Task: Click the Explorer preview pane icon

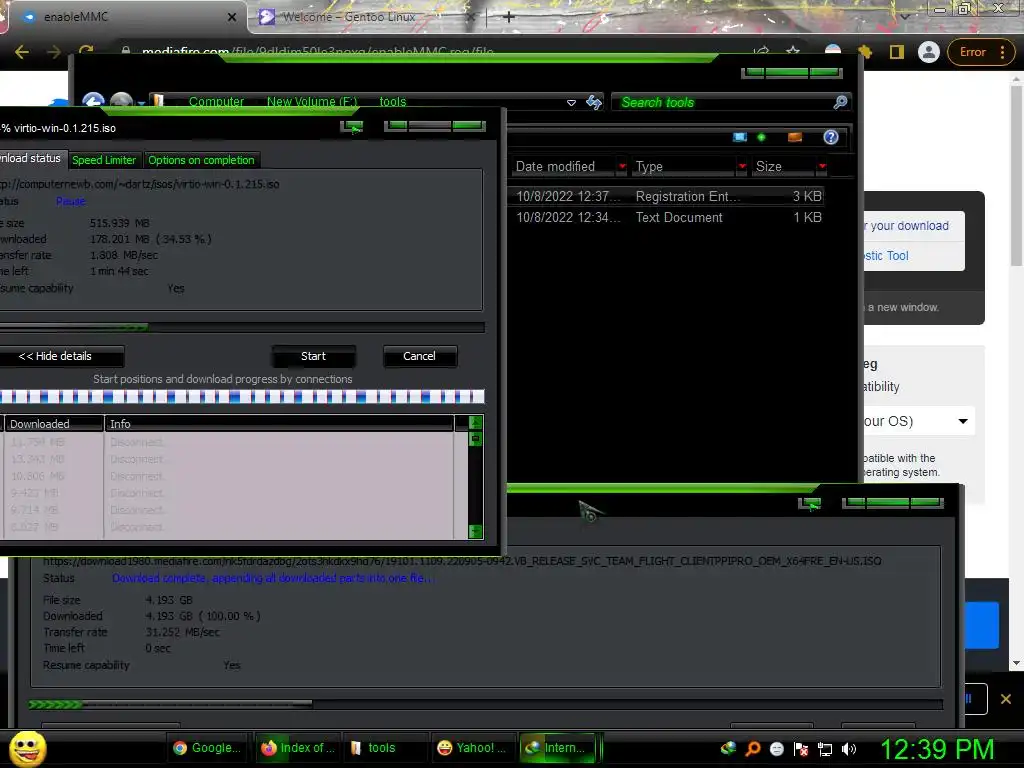Action: pos(795,137)
